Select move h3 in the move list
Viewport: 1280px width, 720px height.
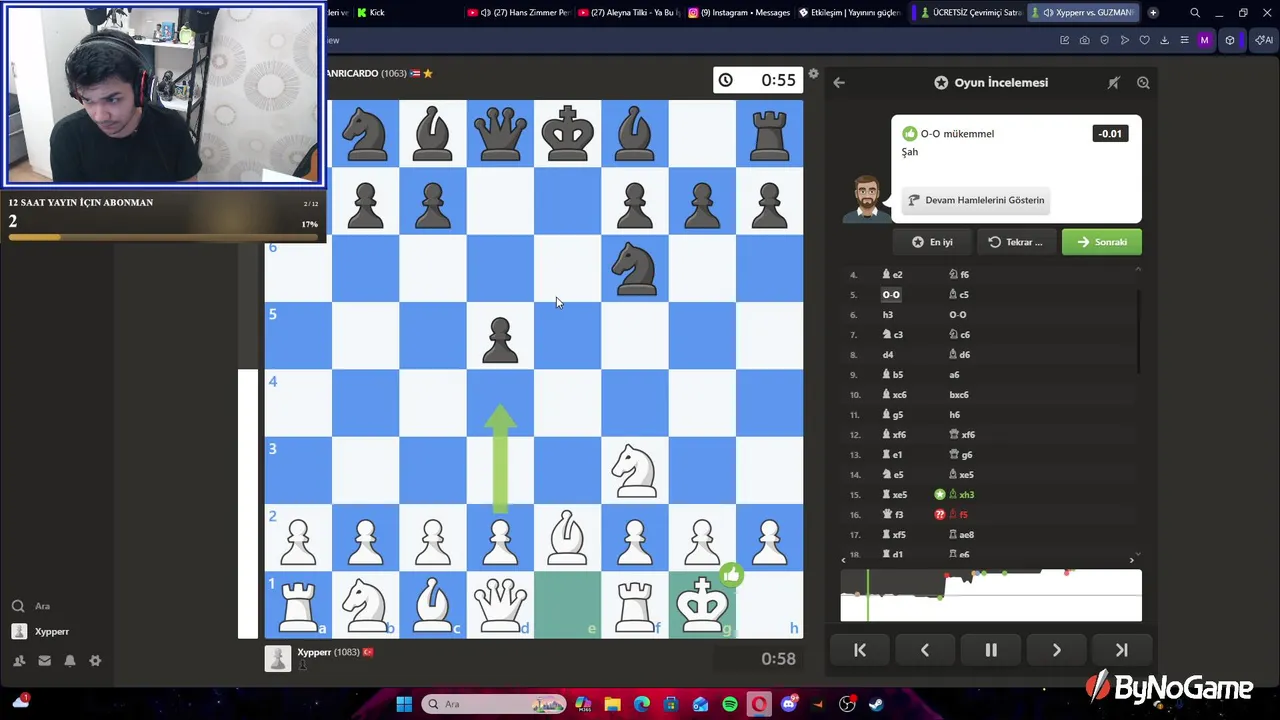[x=888, y=315]
